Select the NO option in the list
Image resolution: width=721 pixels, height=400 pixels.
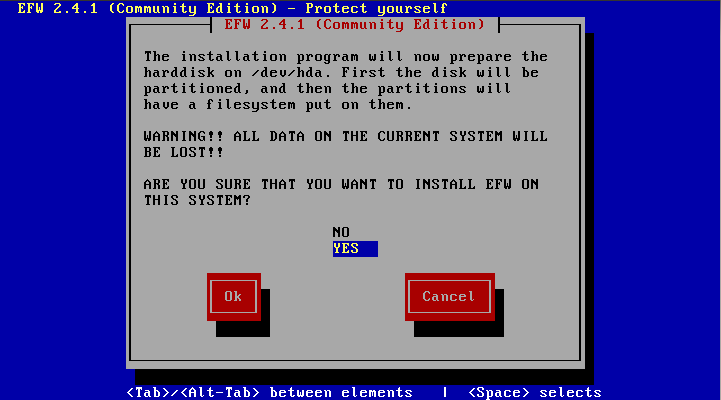pos(341,232)
